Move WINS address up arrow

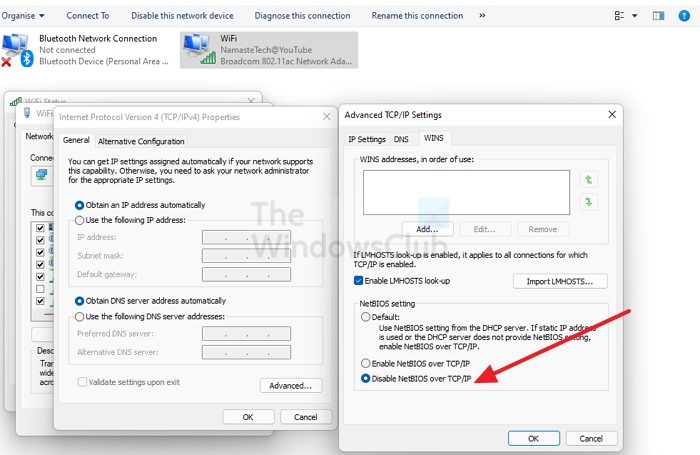coord(588,179)
